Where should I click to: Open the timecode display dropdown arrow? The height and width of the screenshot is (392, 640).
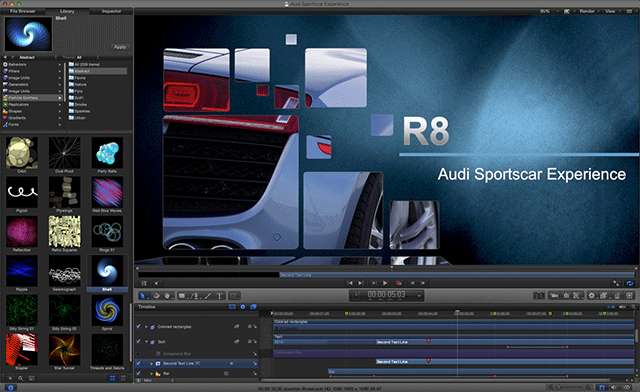[418, 296]
